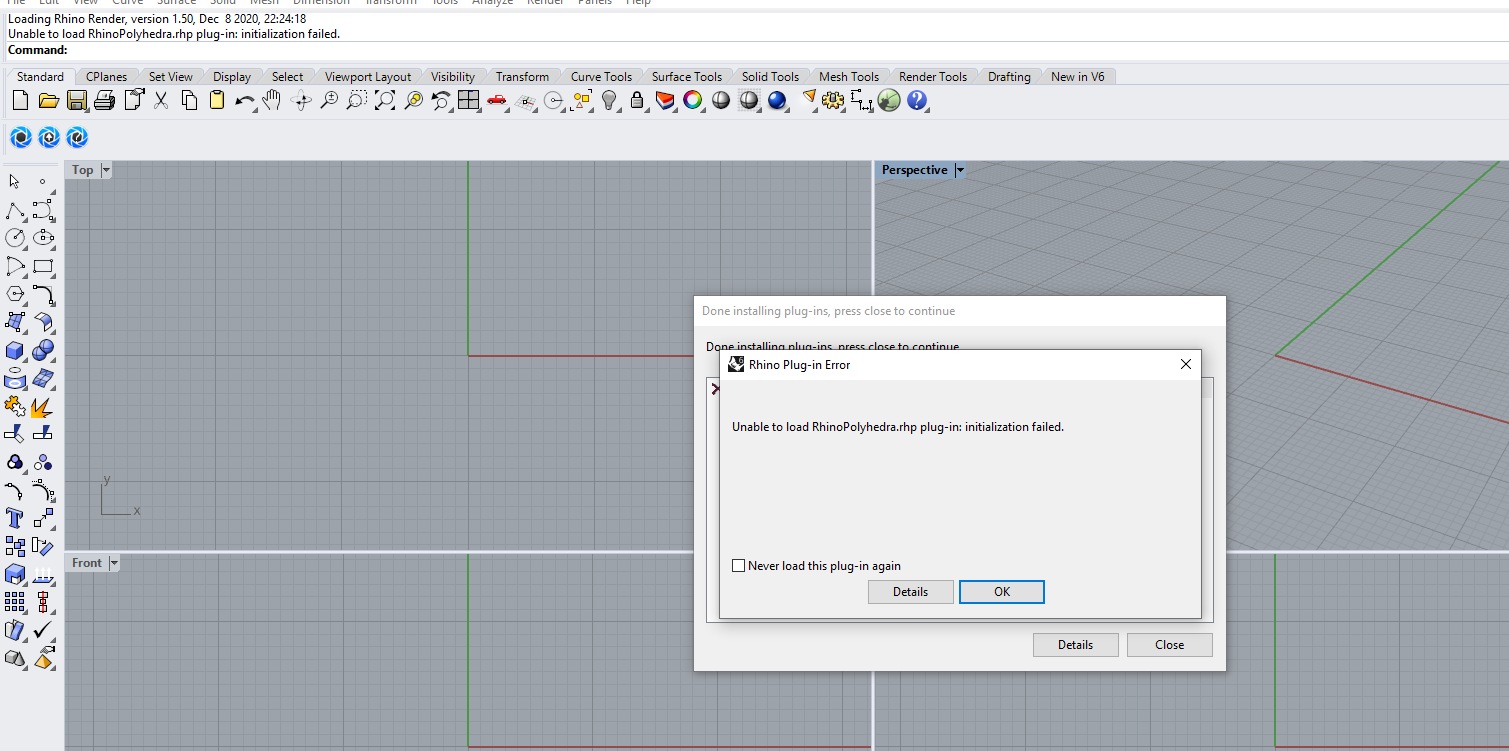Switch to the Render Tools tab
1509x751 pixels.
(x=933, y=77)
